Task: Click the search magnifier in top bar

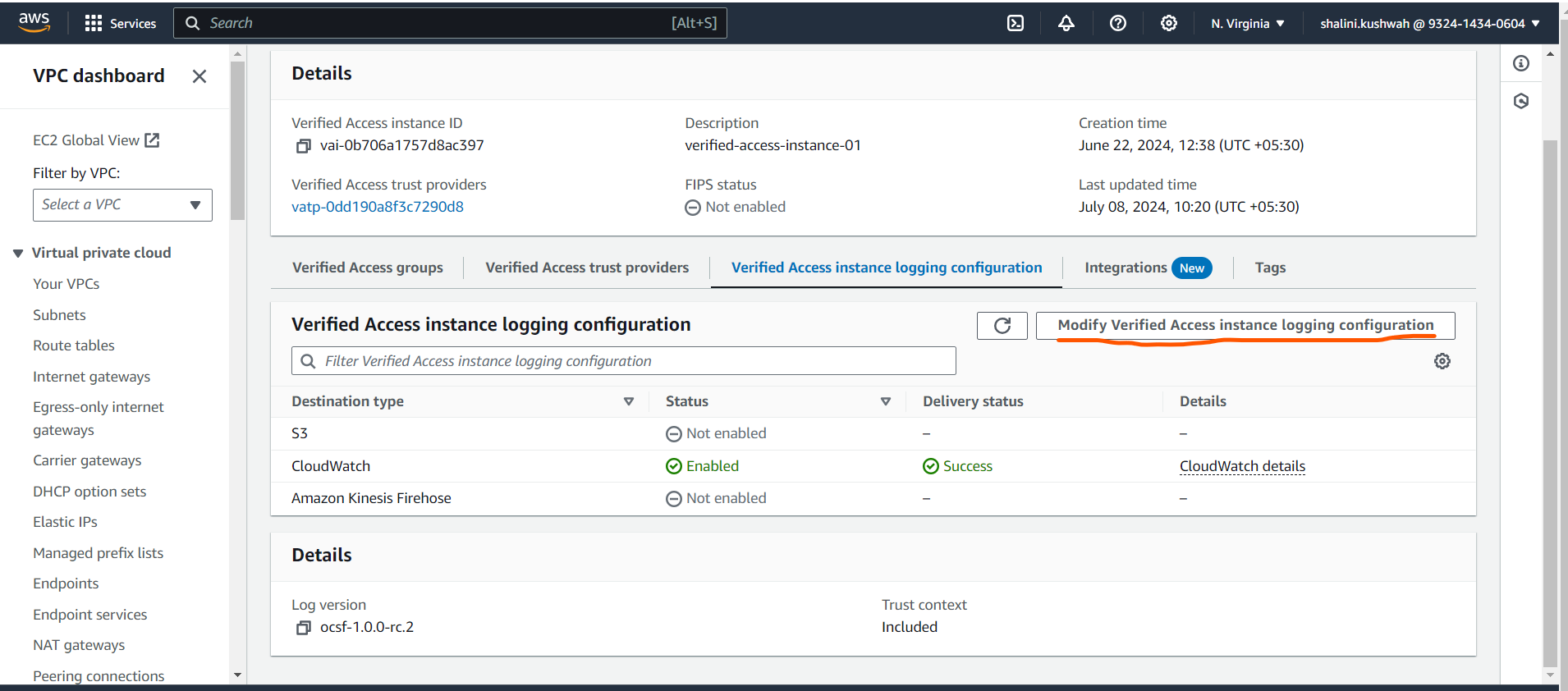Action: 193,23
